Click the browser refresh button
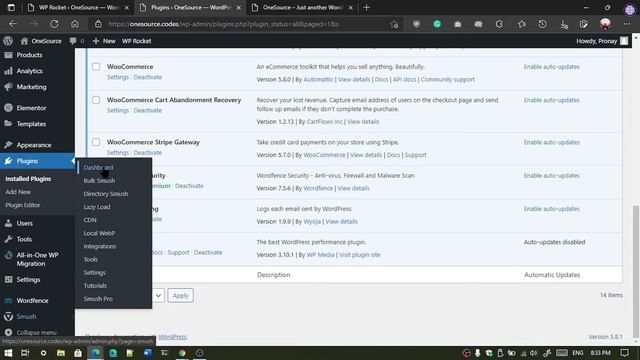This screenshot has height=360, width=640. [54, 24]
